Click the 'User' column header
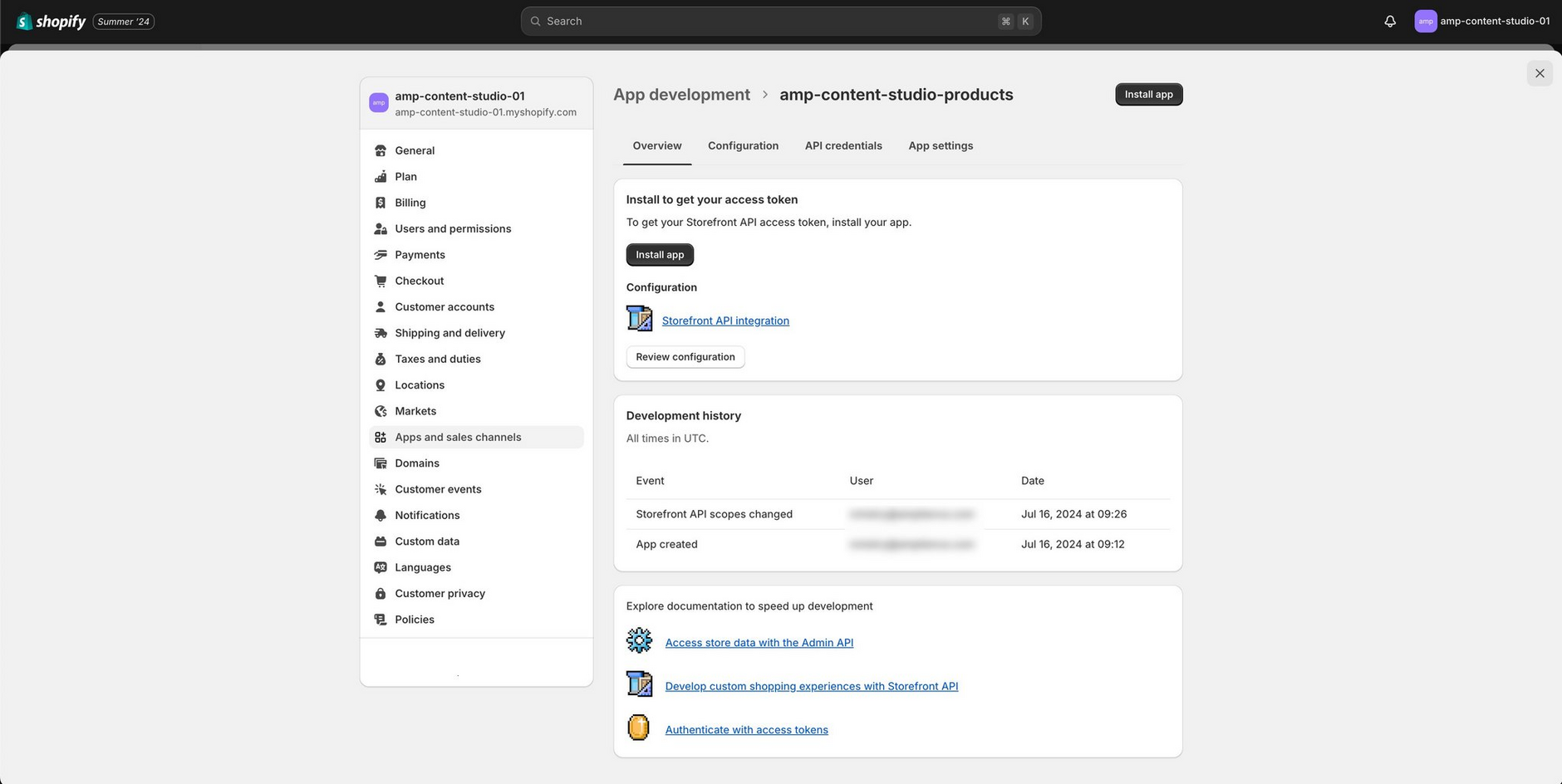Image resolution: width=1562 pixels, height=784 pixels. 862,481
